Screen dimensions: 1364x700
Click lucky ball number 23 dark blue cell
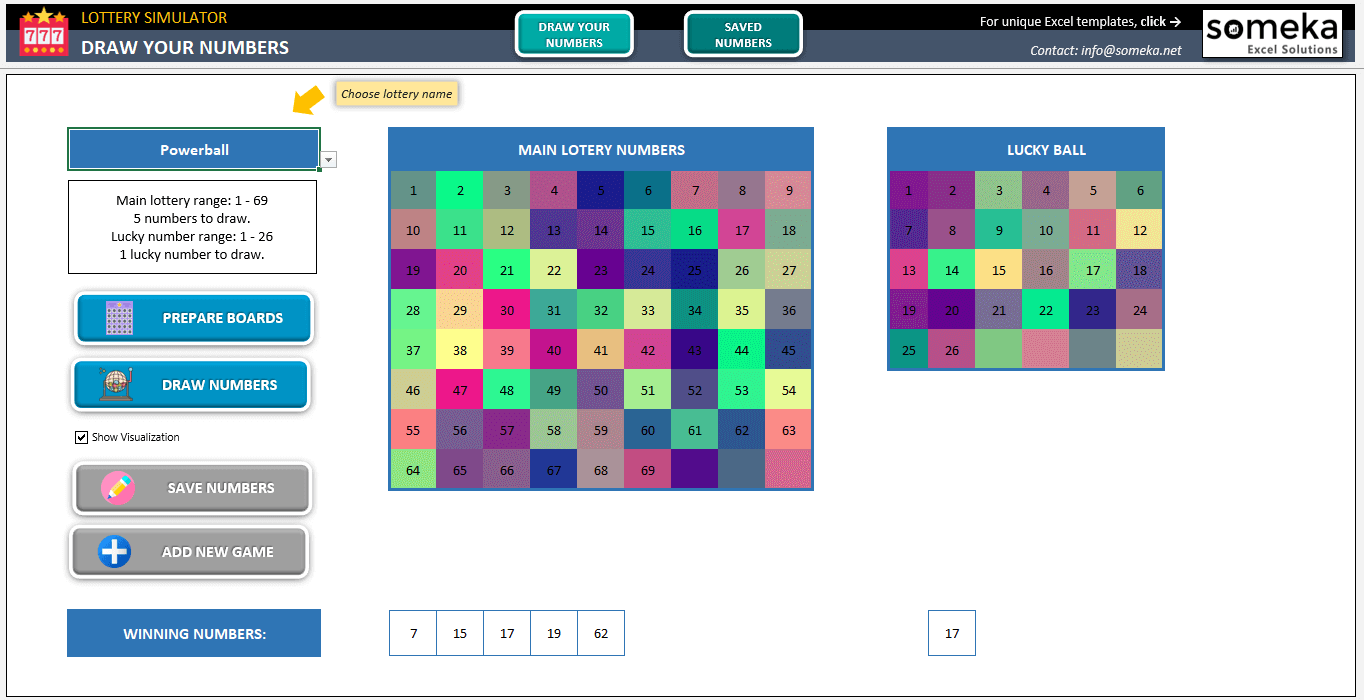1093,310
